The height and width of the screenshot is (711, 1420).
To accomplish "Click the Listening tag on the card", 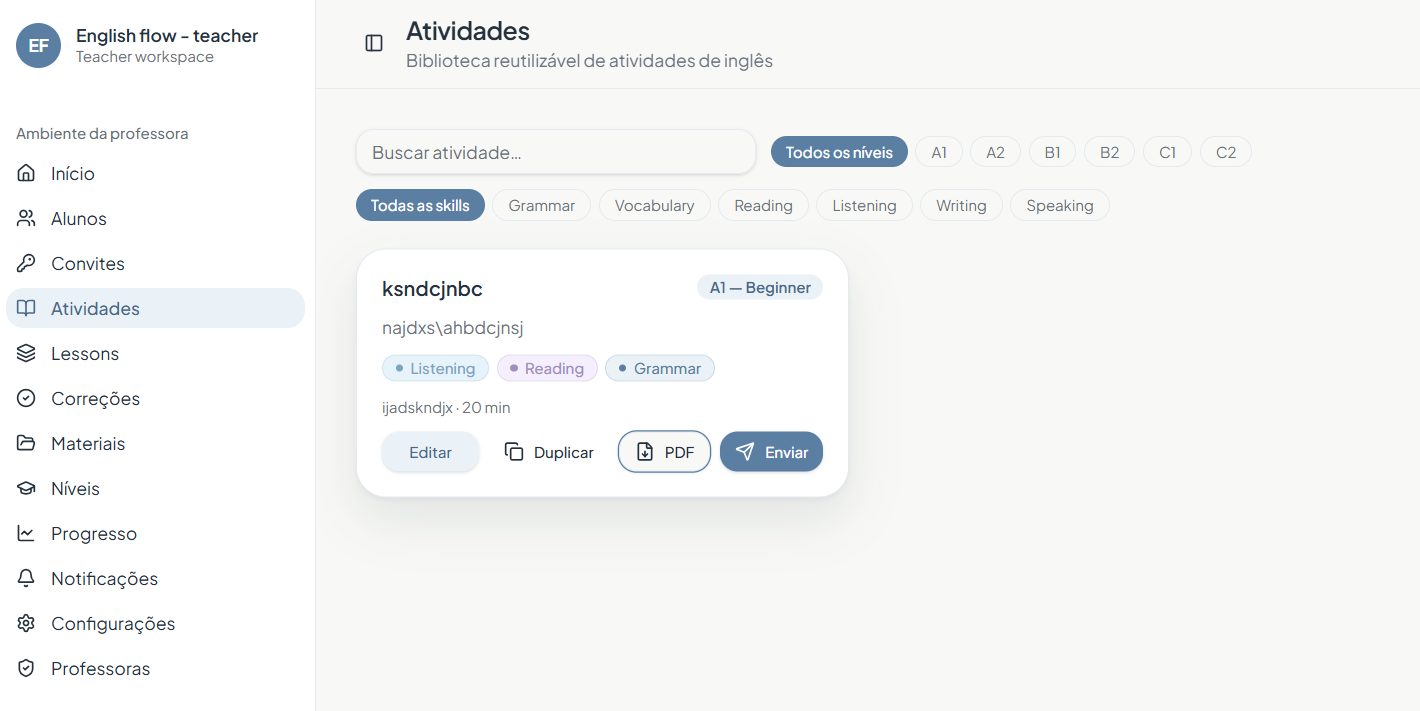I will click(x=435, y=368).
